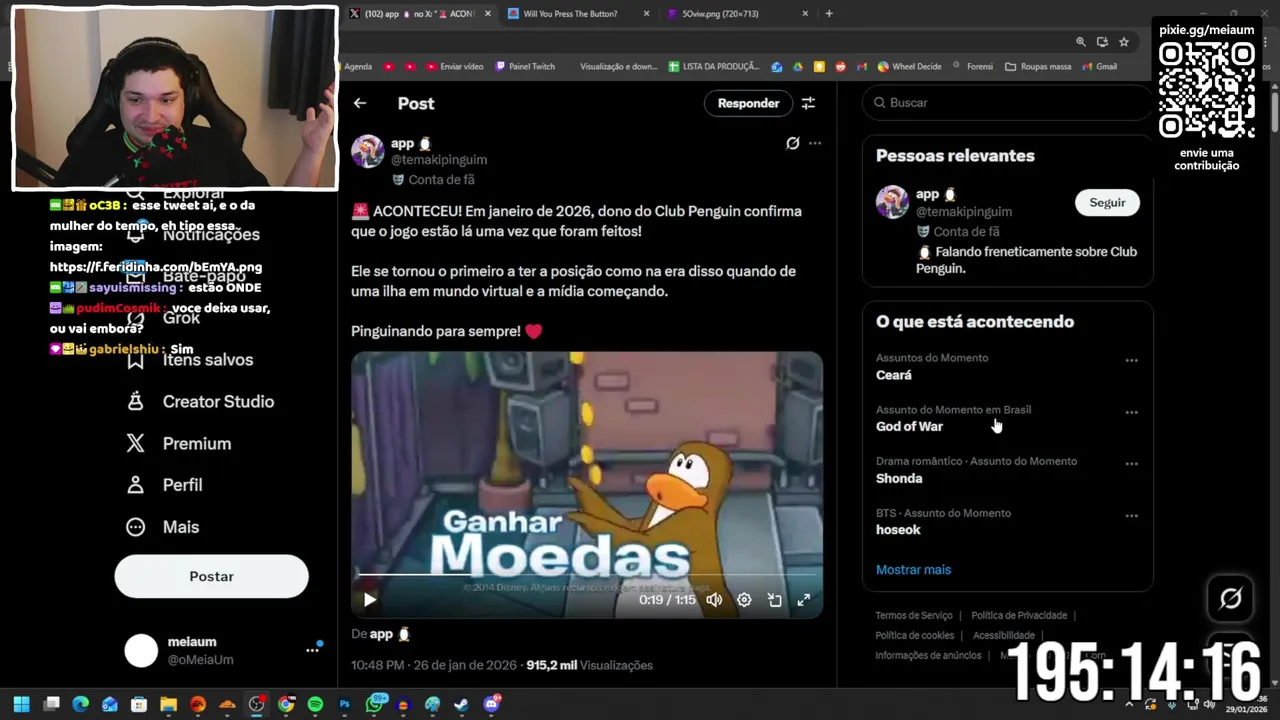Open Steam from the taskbar
Viewport: 1280px width, 720px height.
(461, 704)
